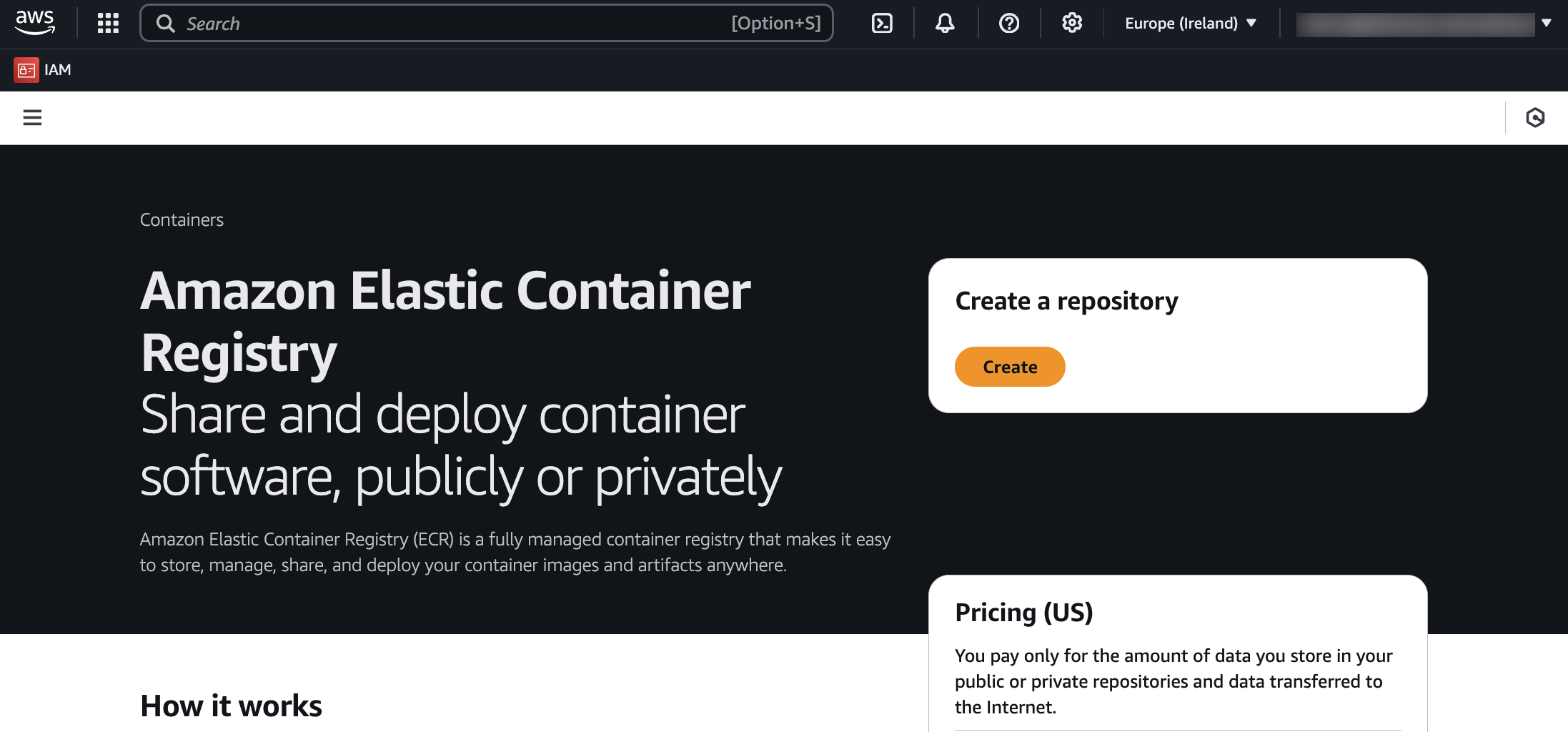The width and height of the screenshot is (1568, 732).
Task: Open the services grid menu
Action: 108,24
